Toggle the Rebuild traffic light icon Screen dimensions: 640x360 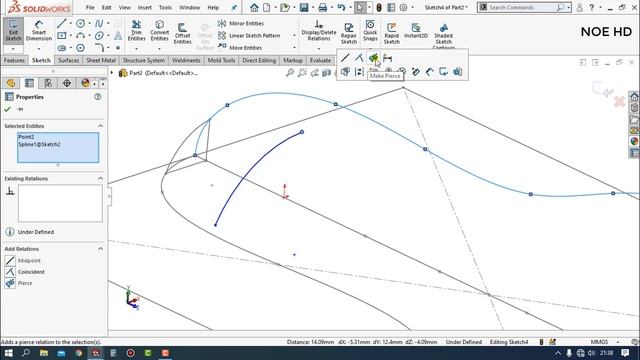tap(379, 7)
